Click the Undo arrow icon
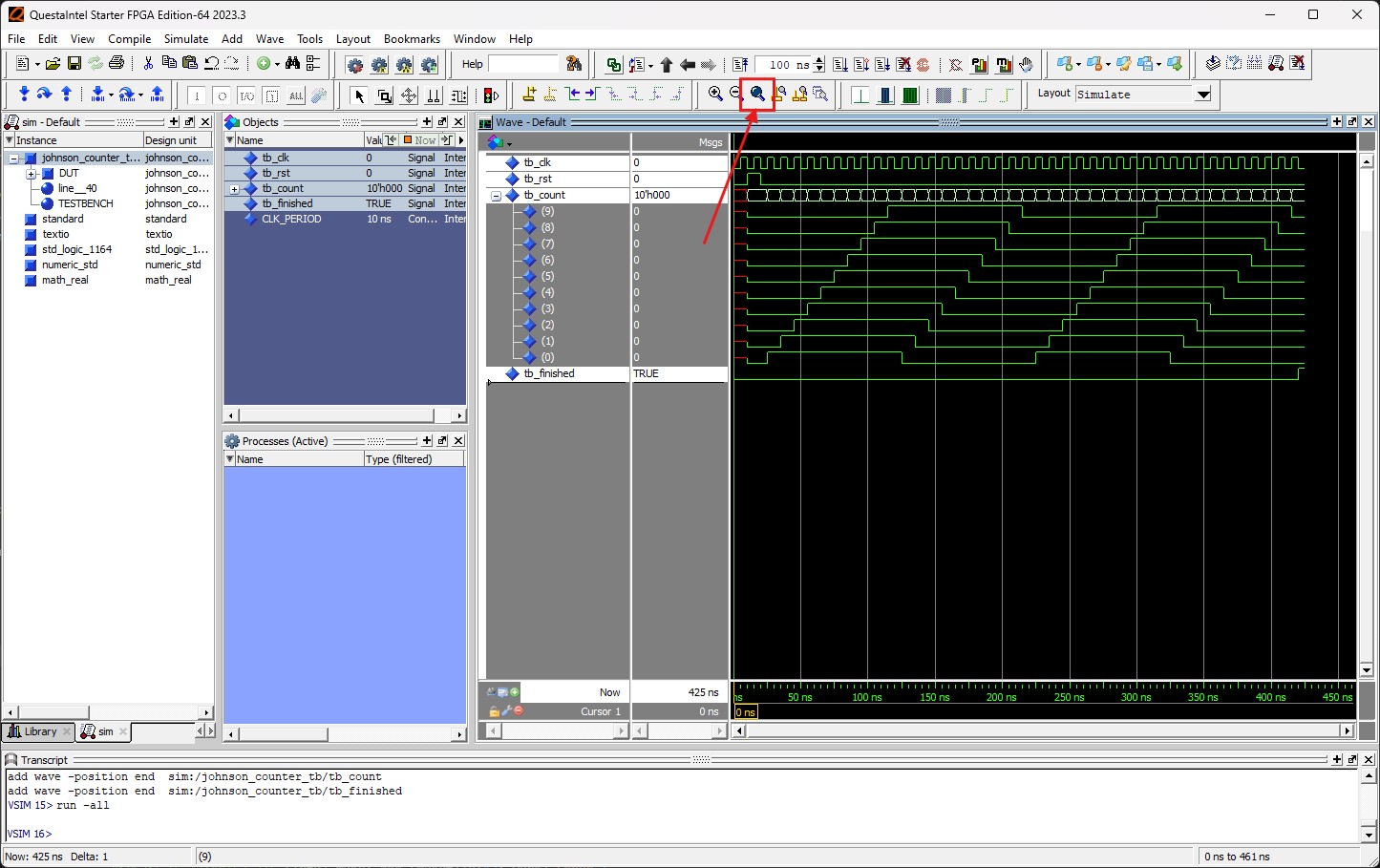 click(x=212, y=63)
